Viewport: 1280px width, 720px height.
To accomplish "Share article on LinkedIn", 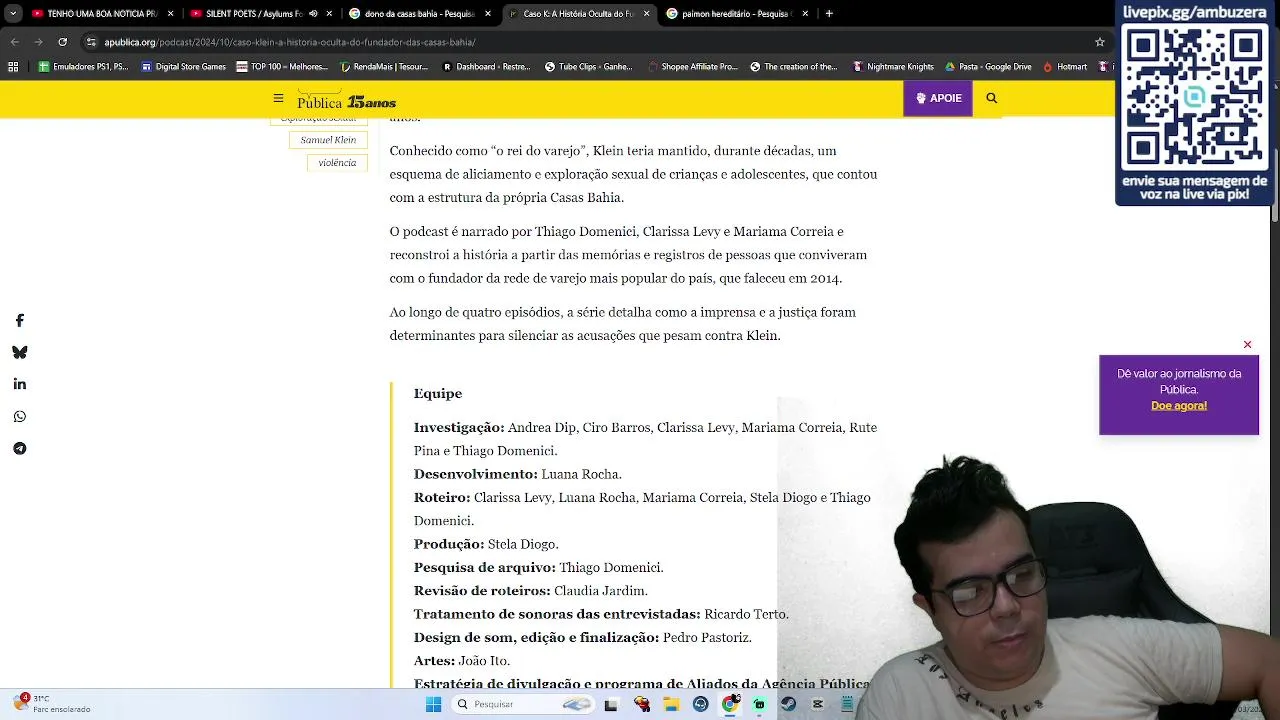I will coord(19,384).
